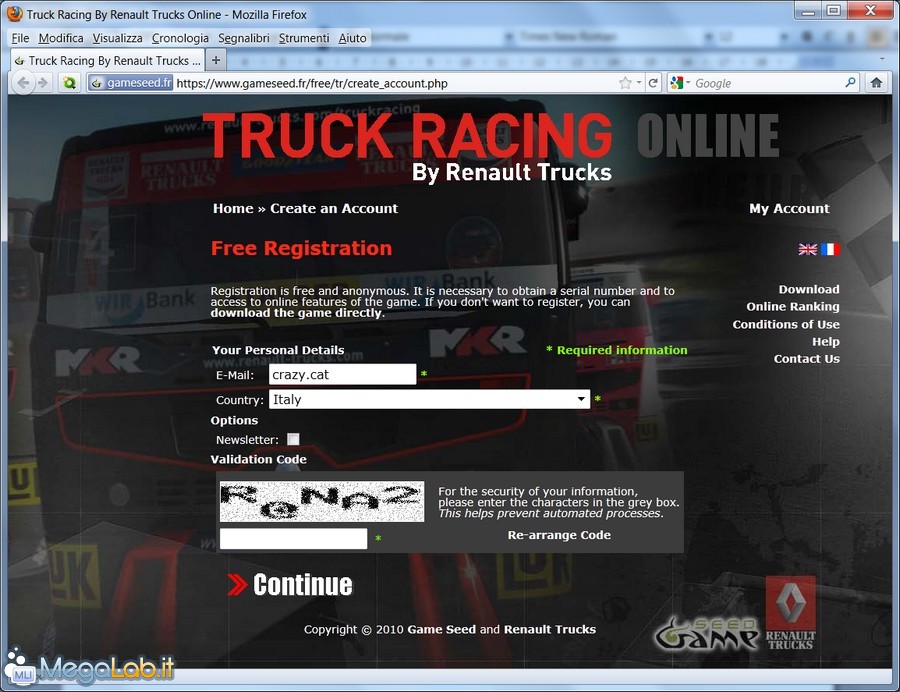Go back with the browser back arrow
Screen dimensions: 900x692
pos(22,83)
